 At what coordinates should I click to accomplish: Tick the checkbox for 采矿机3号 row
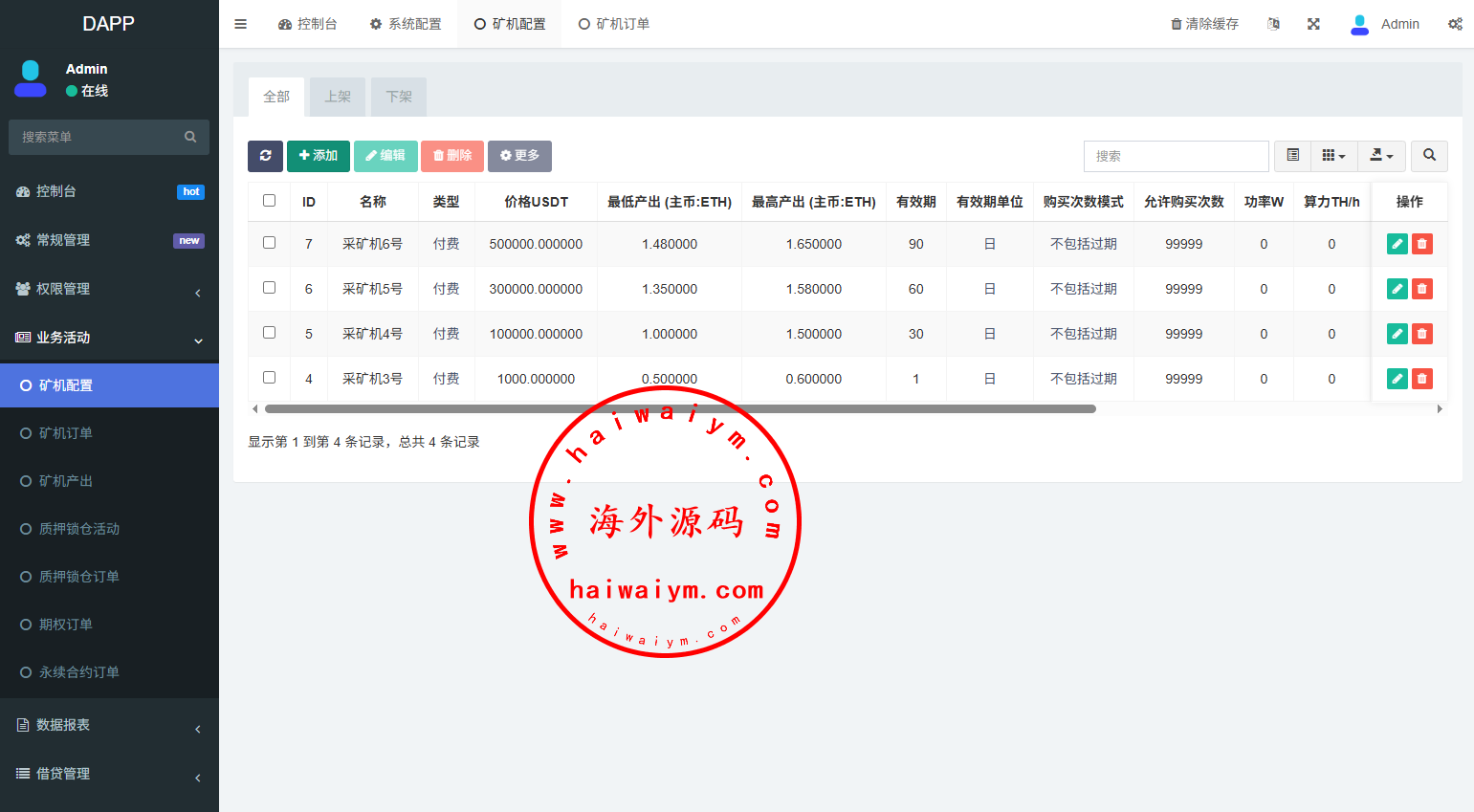[x=269, y=378]
